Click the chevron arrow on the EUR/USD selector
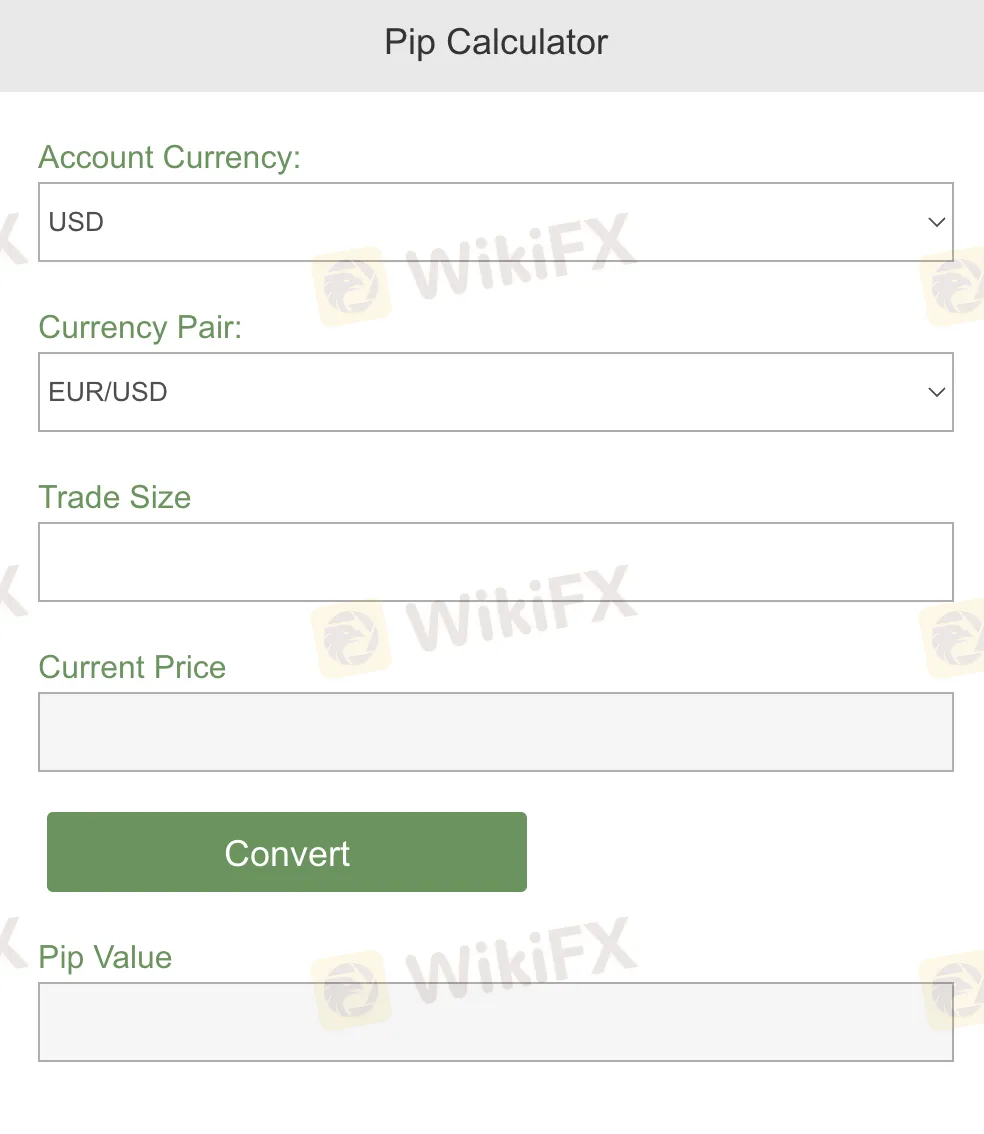This screenshot has width=984, height=1134. point(936,392)
